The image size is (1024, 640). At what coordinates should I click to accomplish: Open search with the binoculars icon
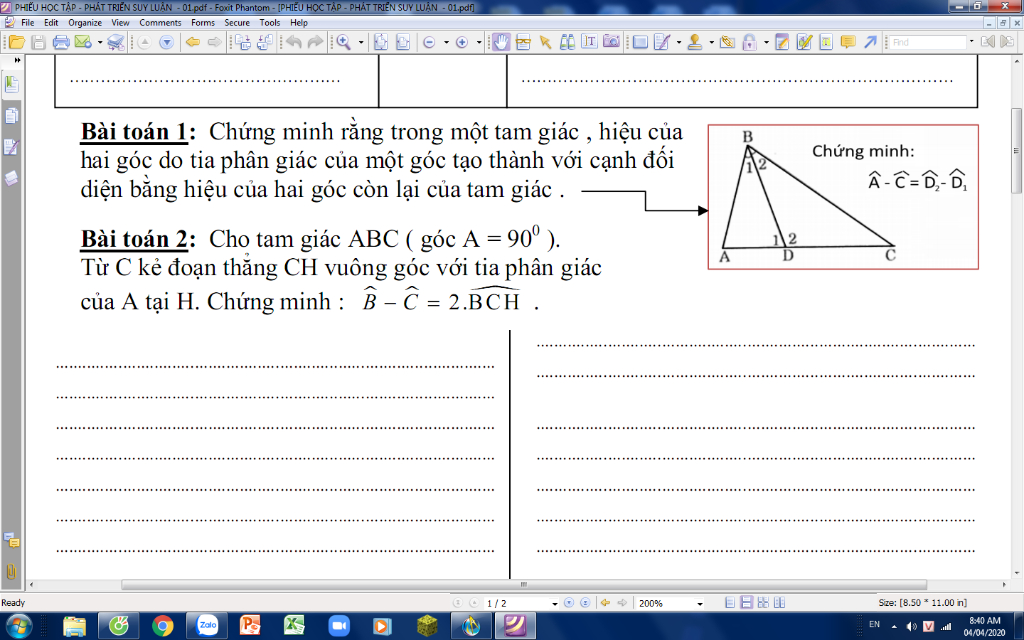tap(568, 42)
